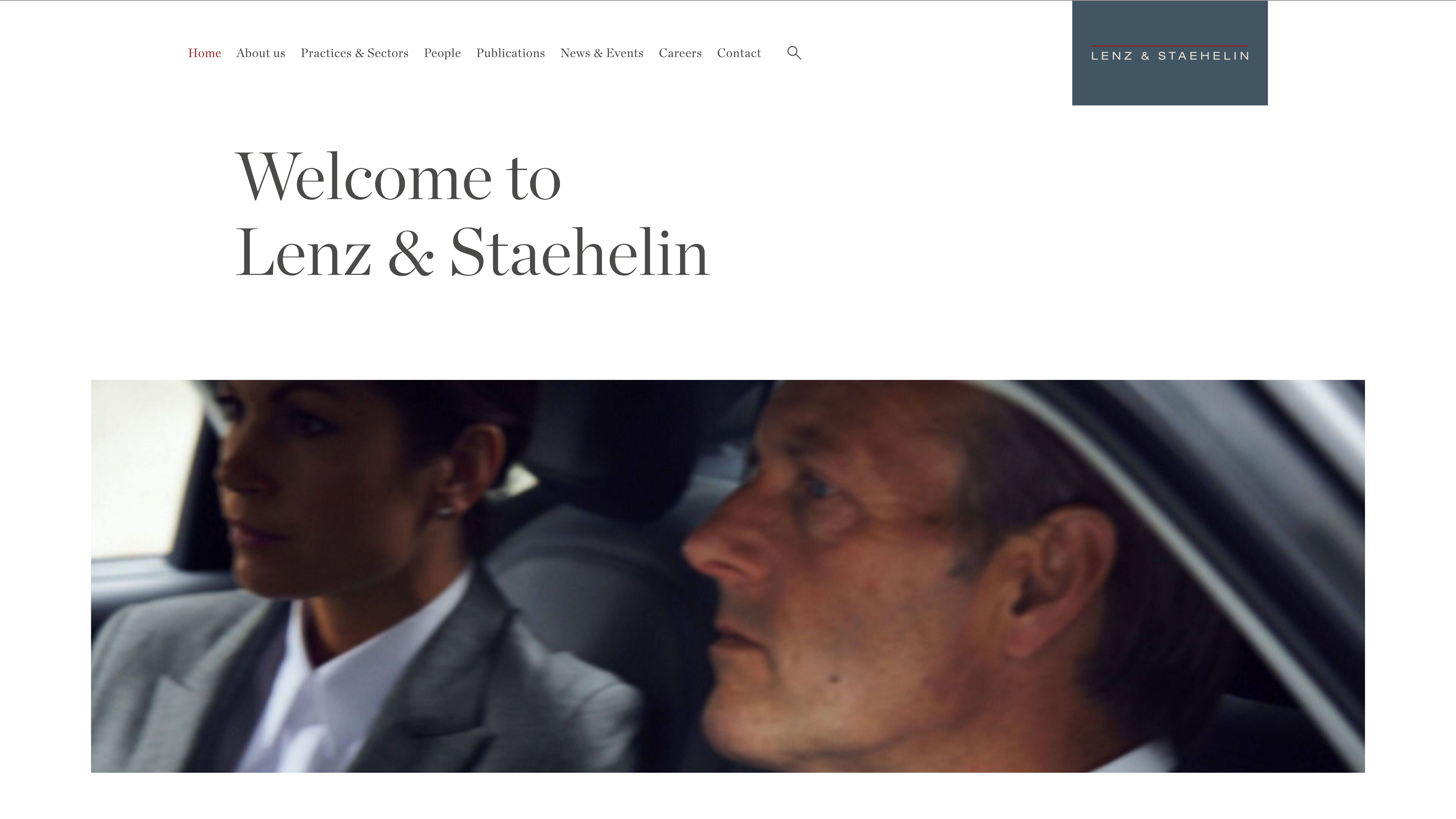The height and width of the screenshot is (819, 1456).
Task: Navigate to Publications
Action: pos(510,53)
